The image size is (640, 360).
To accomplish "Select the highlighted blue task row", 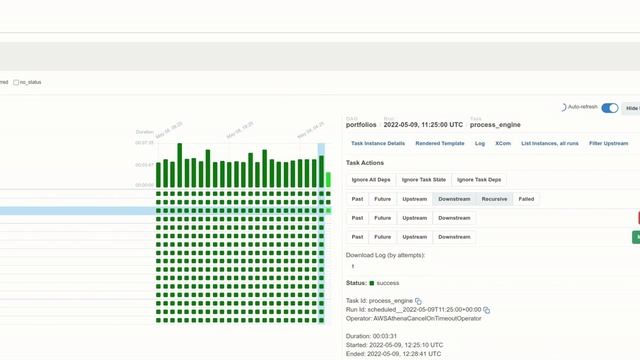I will point(78,211).
